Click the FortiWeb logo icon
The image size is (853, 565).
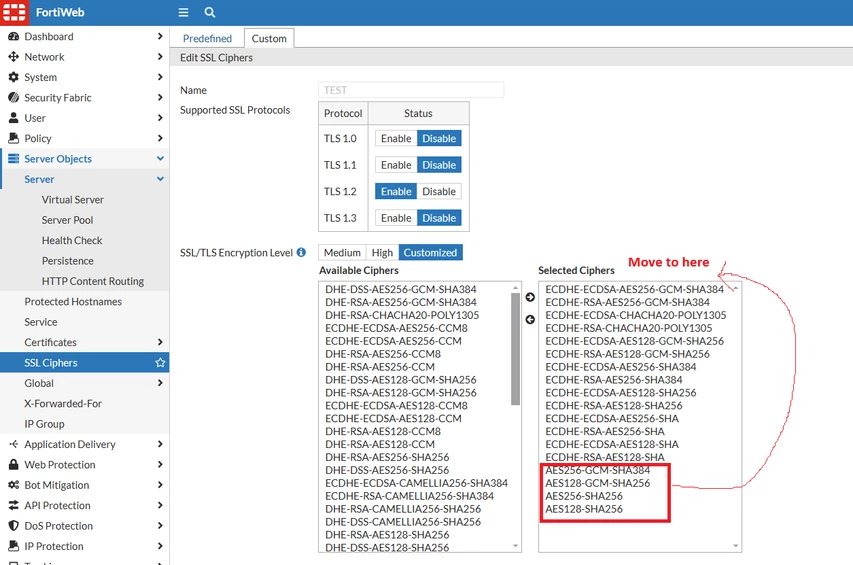coord(14,13)
